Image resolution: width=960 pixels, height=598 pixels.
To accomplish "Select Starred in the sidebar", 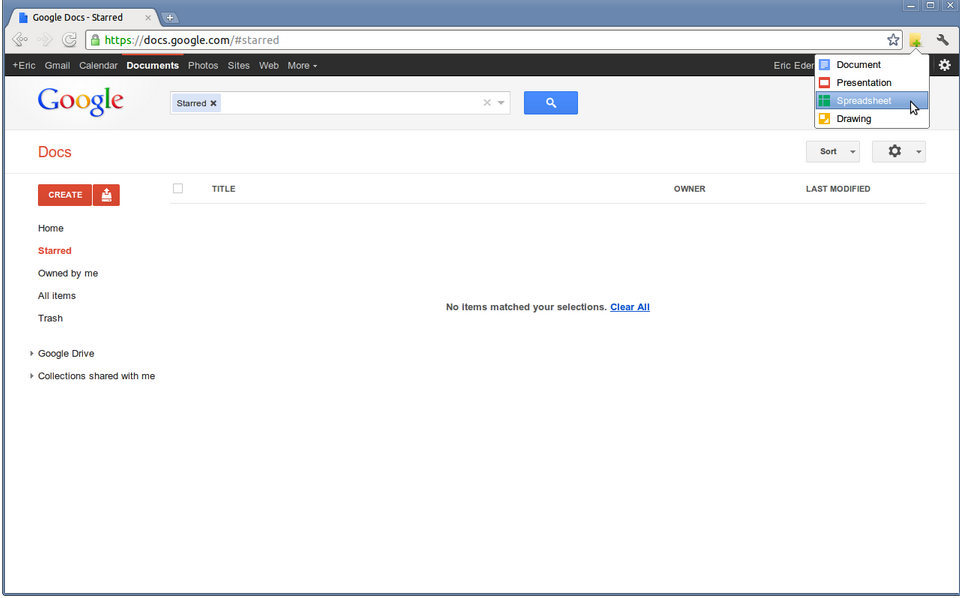I will tap(54, 251).
